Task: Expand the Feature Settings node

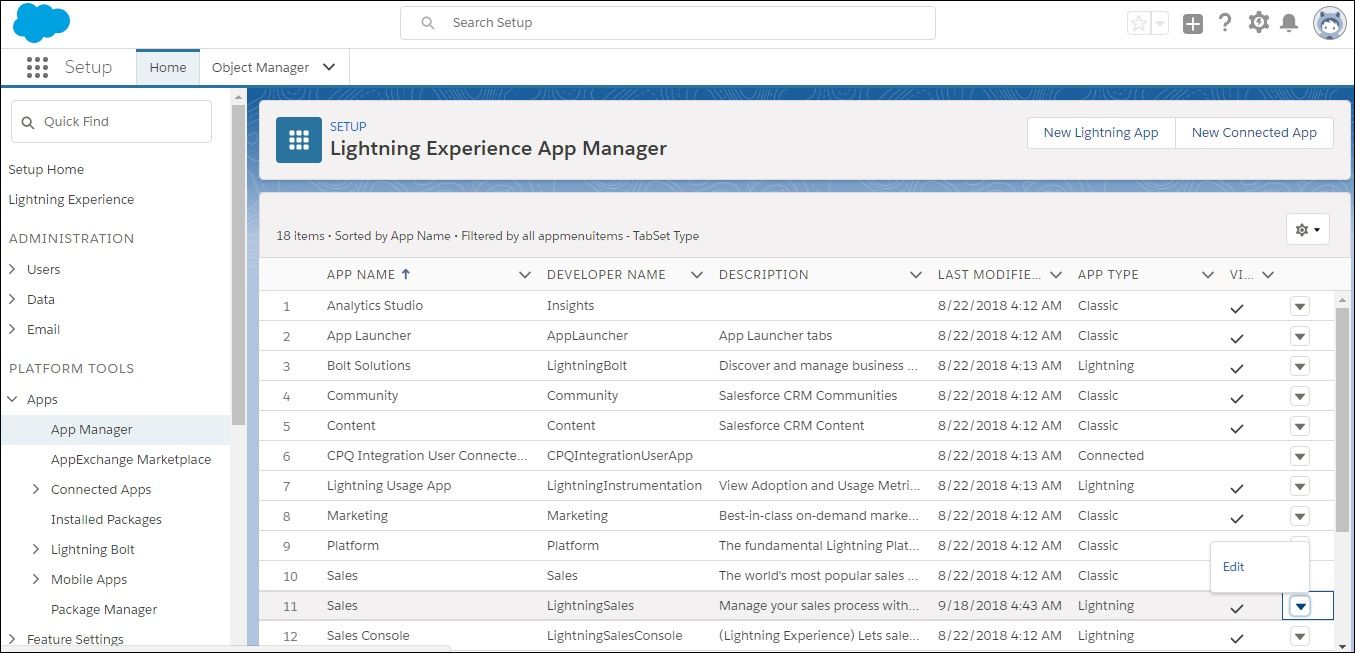Action: coord(12,639)
